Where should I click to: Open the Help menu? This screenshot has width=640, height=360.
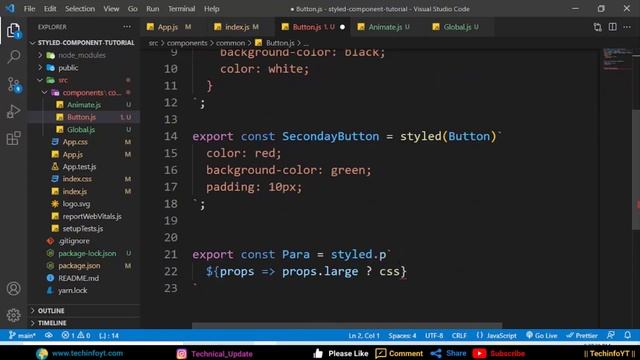click(211, 9)
